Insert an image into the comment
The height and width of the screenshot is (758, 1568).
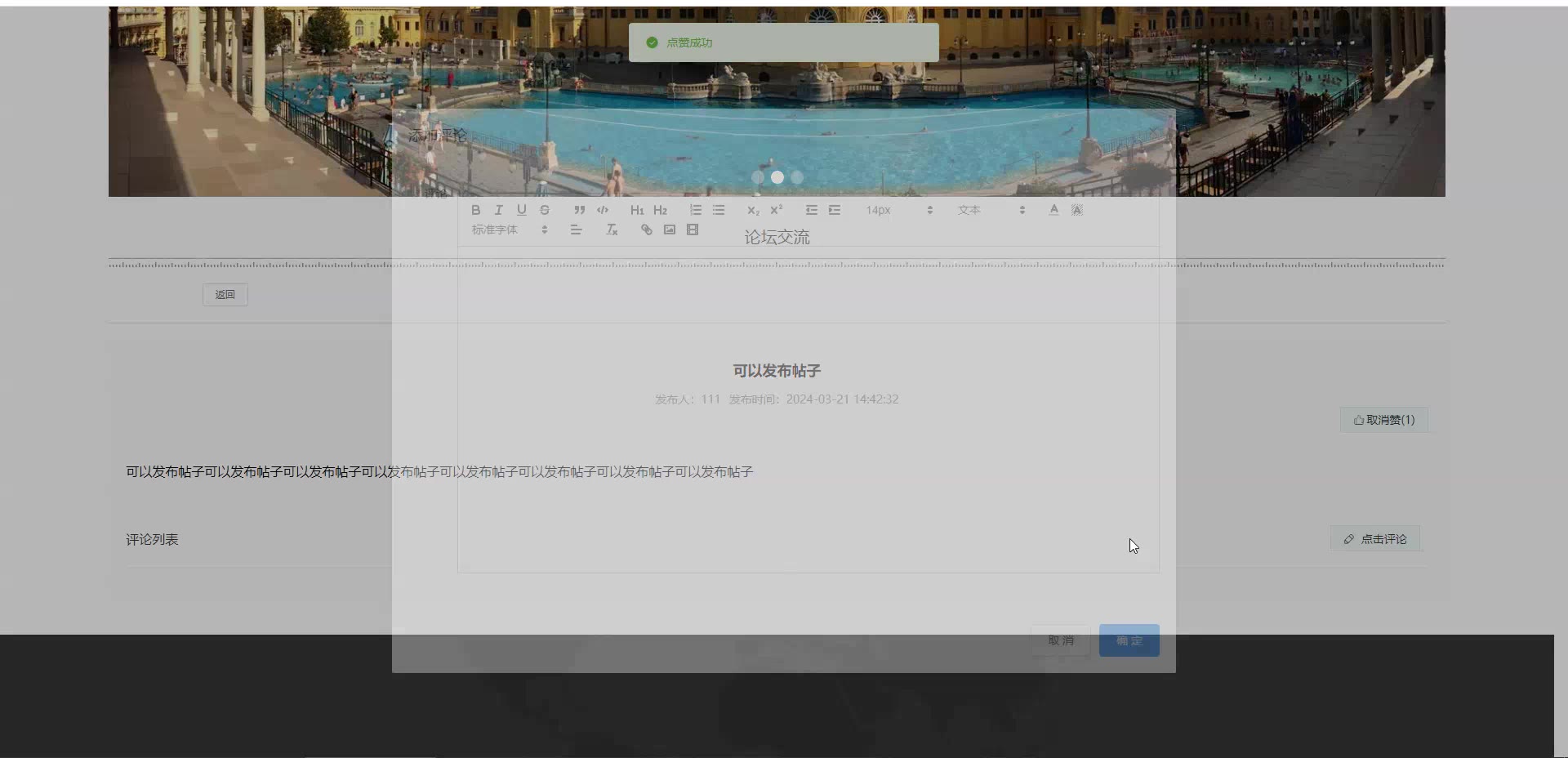(669, 230)
